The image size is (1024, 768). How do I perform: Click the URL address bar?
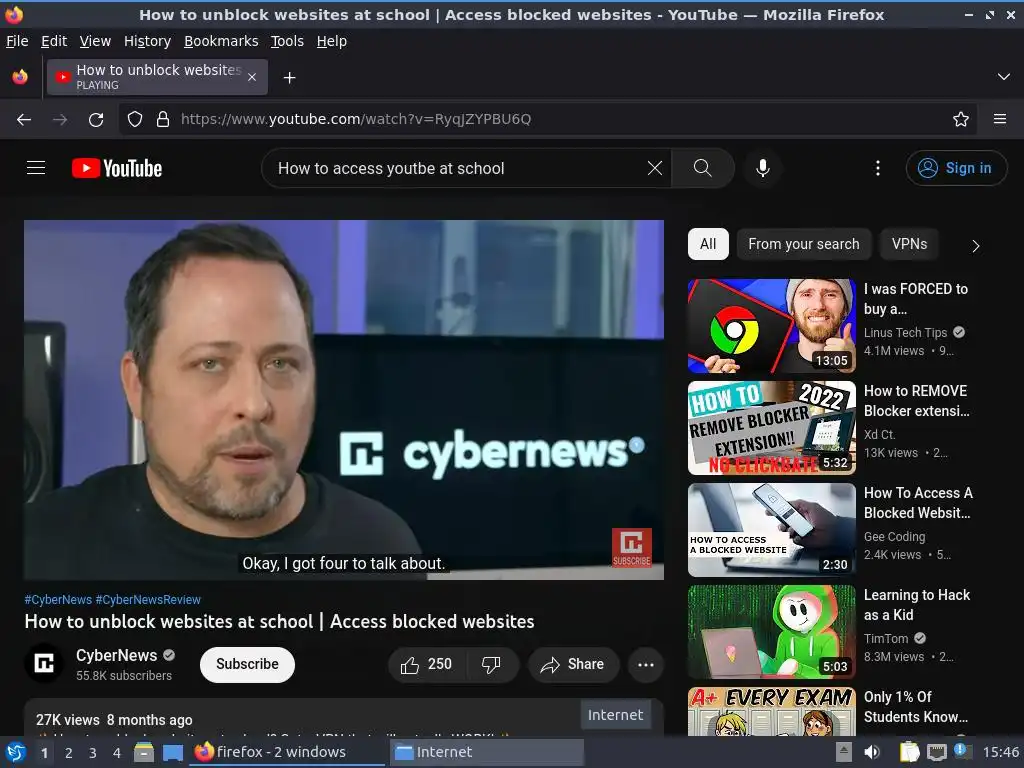549,120
